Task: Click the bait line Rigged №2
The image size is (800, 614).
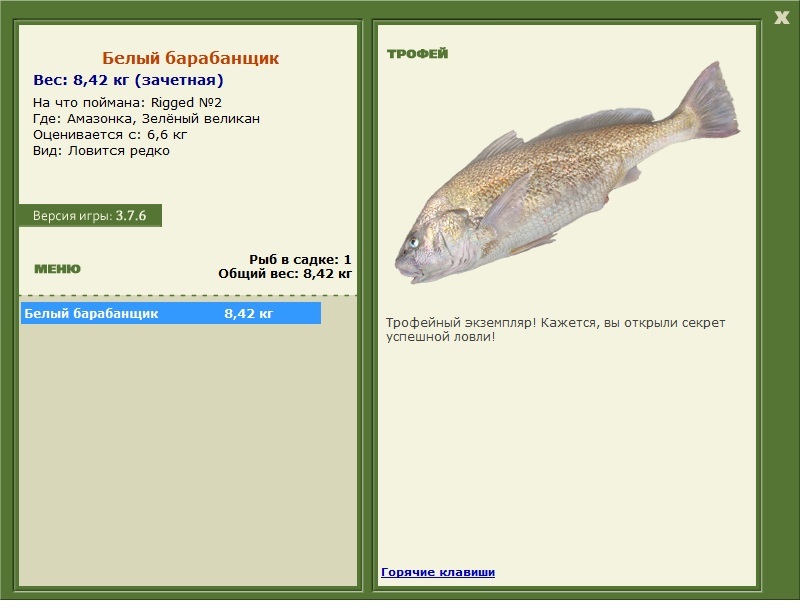Action: pos(127,103)
